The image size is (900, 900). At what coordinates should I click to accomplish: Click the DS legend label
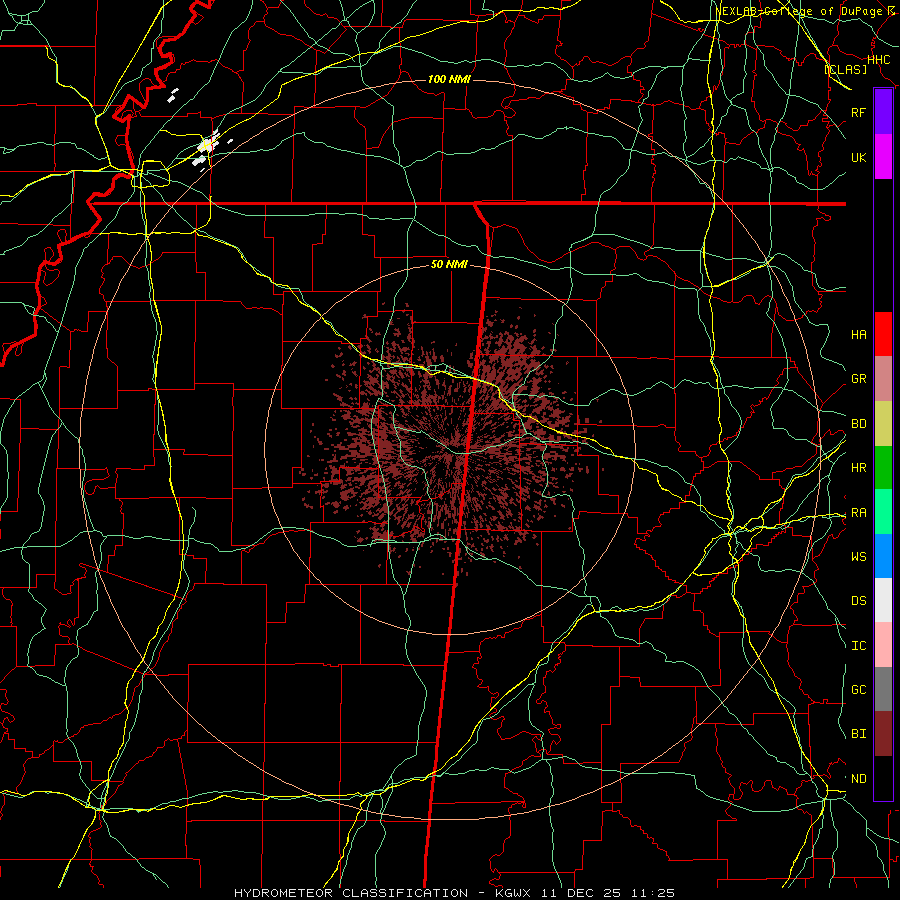click(859, 600)
